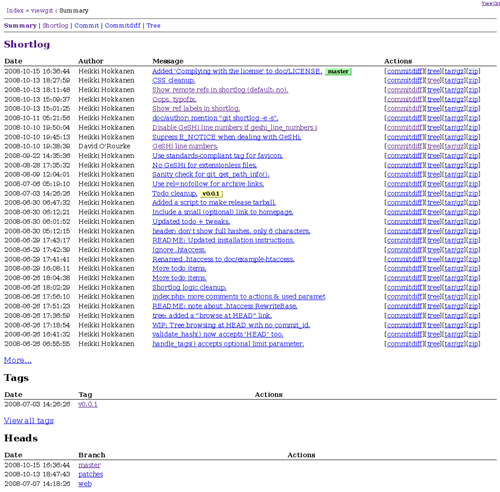Image resolution: width=500 pixels, height=492 pixels.
Task: Open 'Shortlog logic cleanup.' commit
Action: (x=189, y=288)
